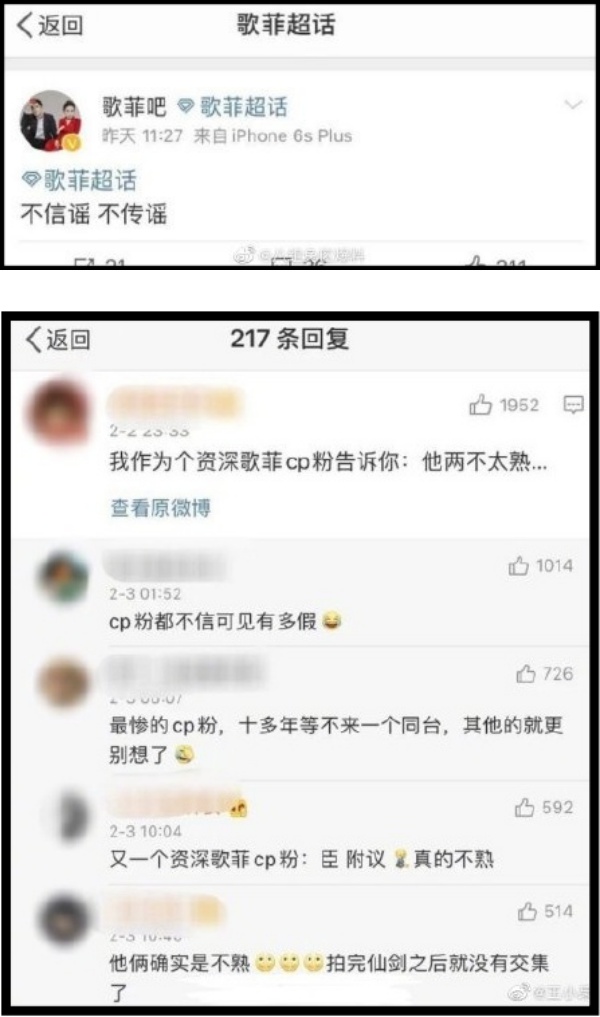Tap the 返回 back arrow in 歌菲超话
The height and width of the screenshot is (1017, 600).
pos(50,25)
